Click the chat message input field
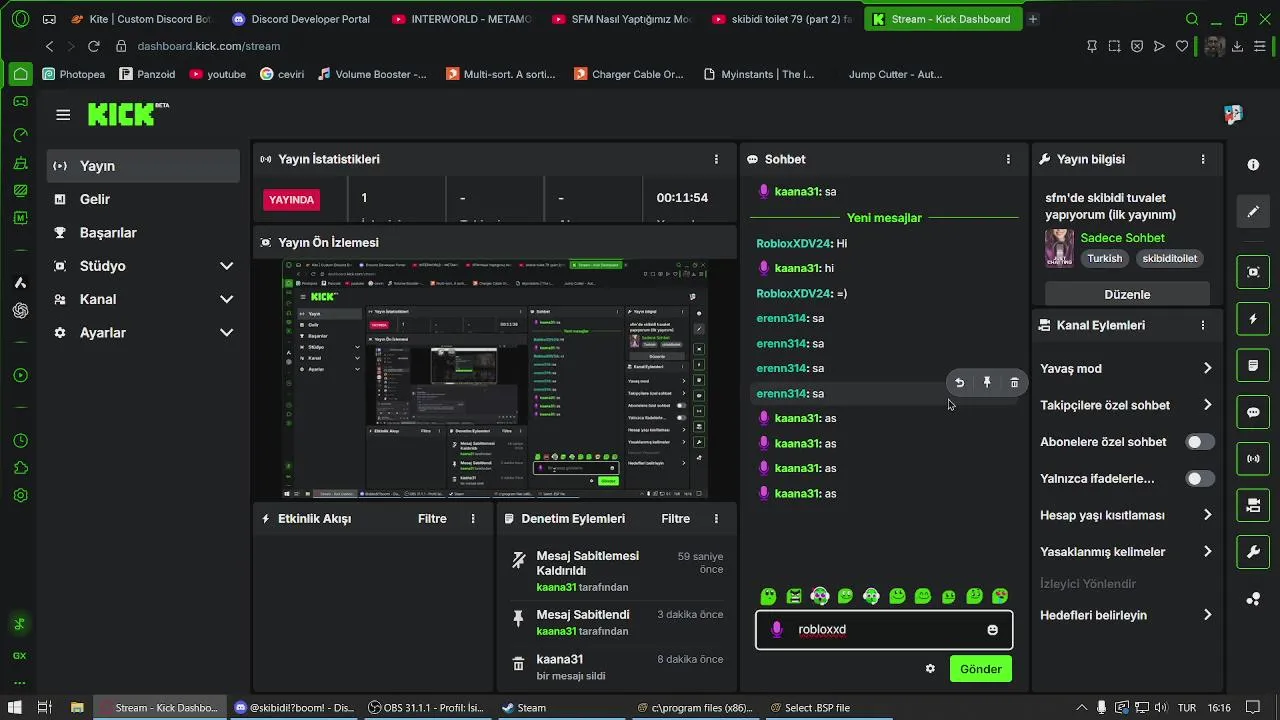This screenshot has height=720, width=1280. point(884,630)
